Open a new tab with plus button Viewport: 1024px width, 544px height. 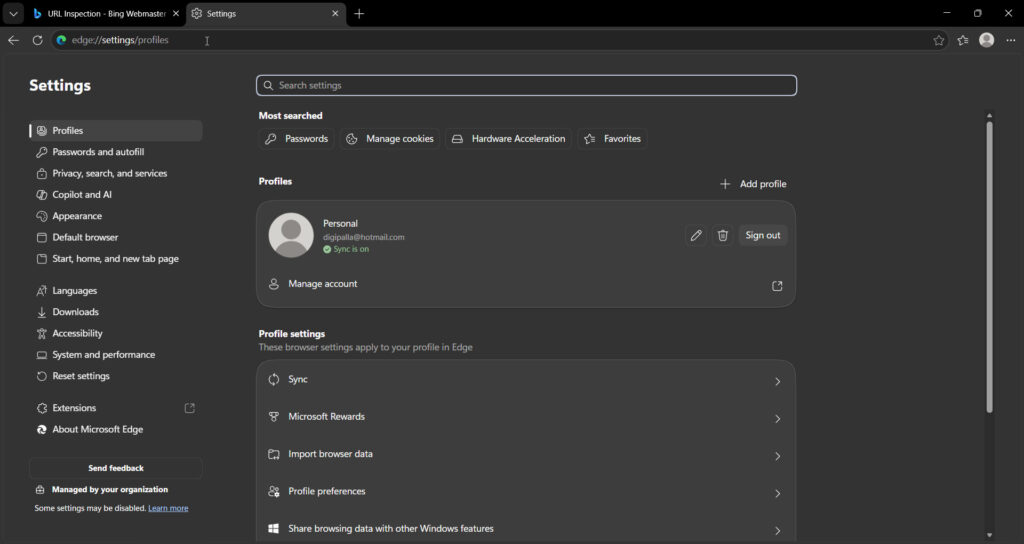click(359, 13)
